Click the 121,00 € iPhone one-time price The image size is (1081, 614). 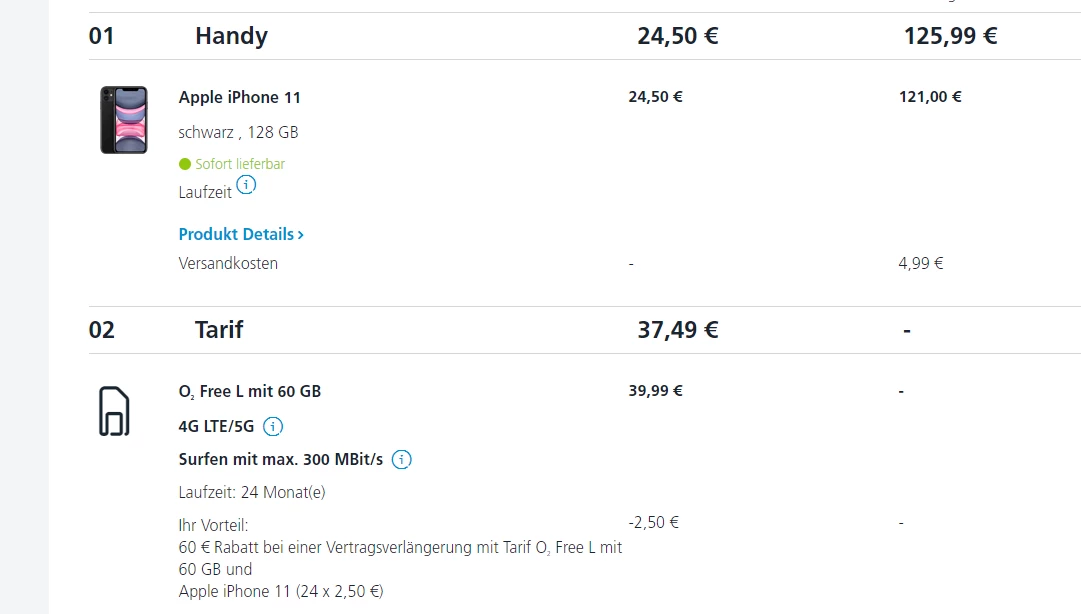coord(930,97)
